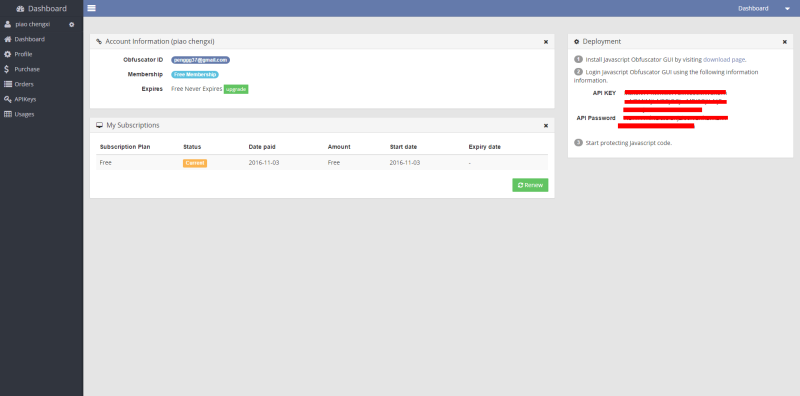This screenshot has width=800, height=396.
Task: Click the orange Current status label
Action: [x=195, y=163]
